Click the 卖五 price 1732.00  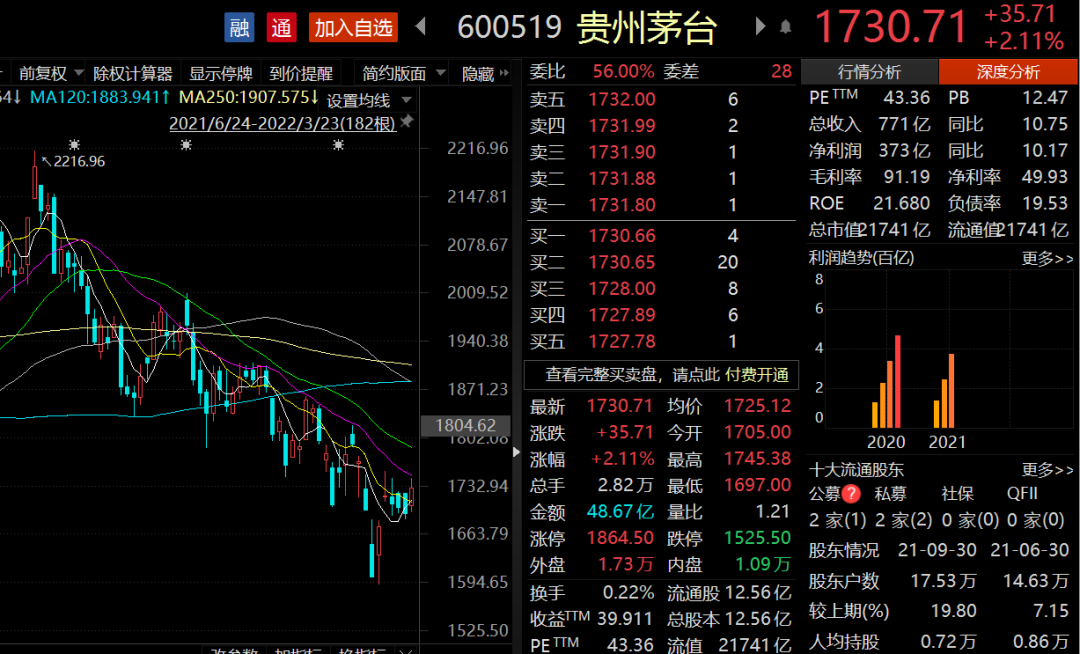point(622,99)
